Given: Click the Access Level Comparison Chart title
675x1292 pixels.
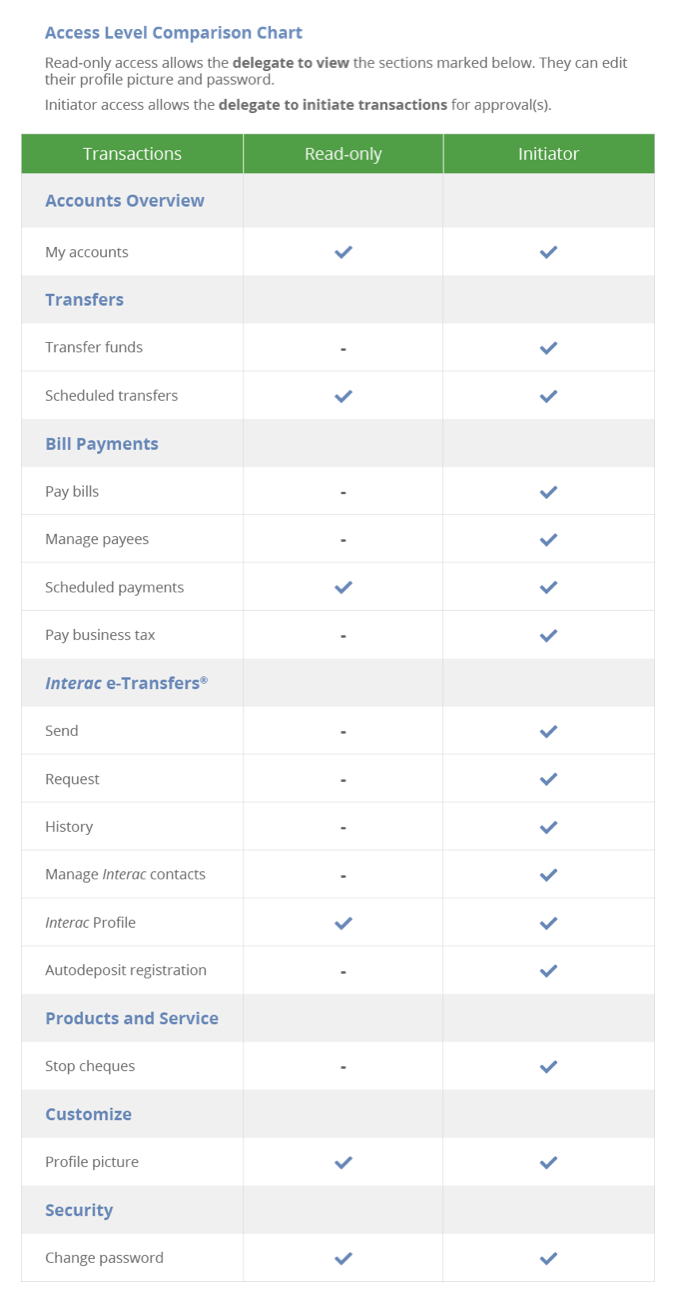Looking at the screenshot, I should pos(174,33).
